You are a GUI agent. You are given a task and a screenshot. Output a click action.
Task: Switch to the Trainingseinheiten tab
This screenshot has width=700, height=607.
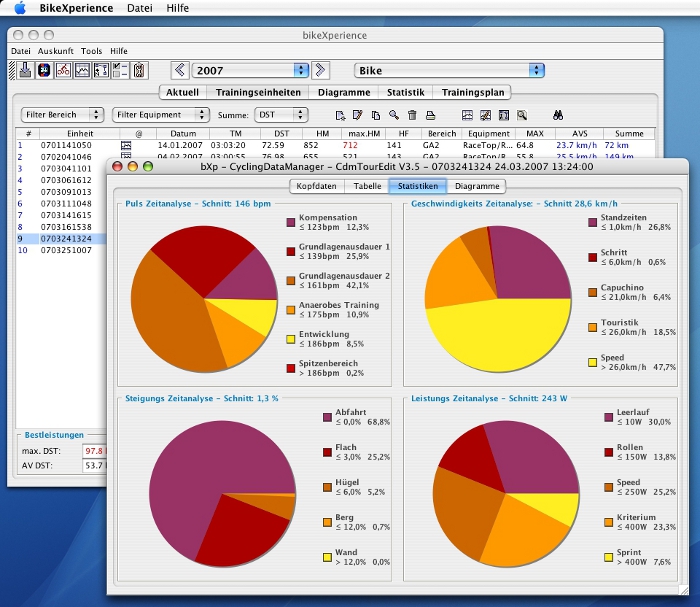click(x=258, y=92)
